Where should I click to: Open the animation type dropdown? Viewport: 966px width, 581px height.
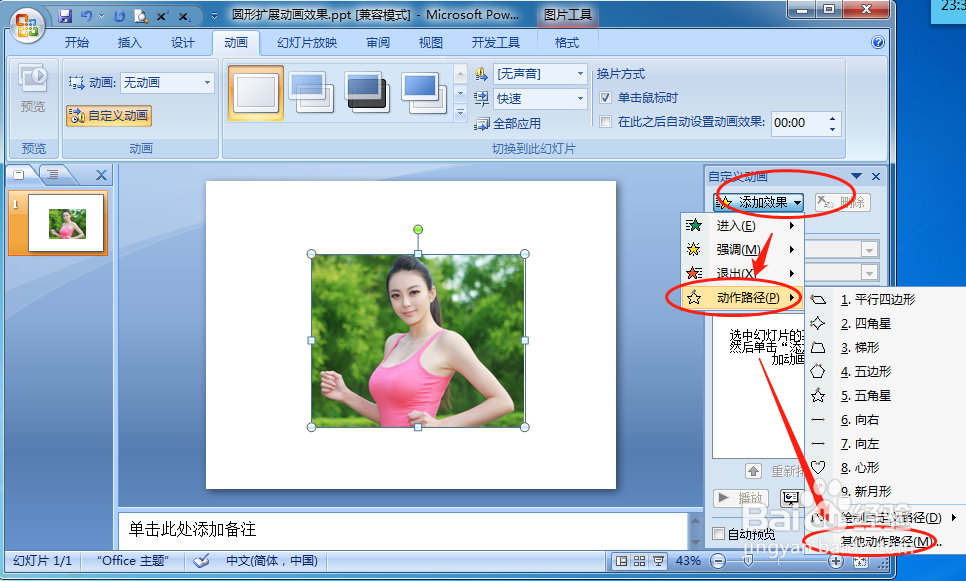click(x=208, y=83)
